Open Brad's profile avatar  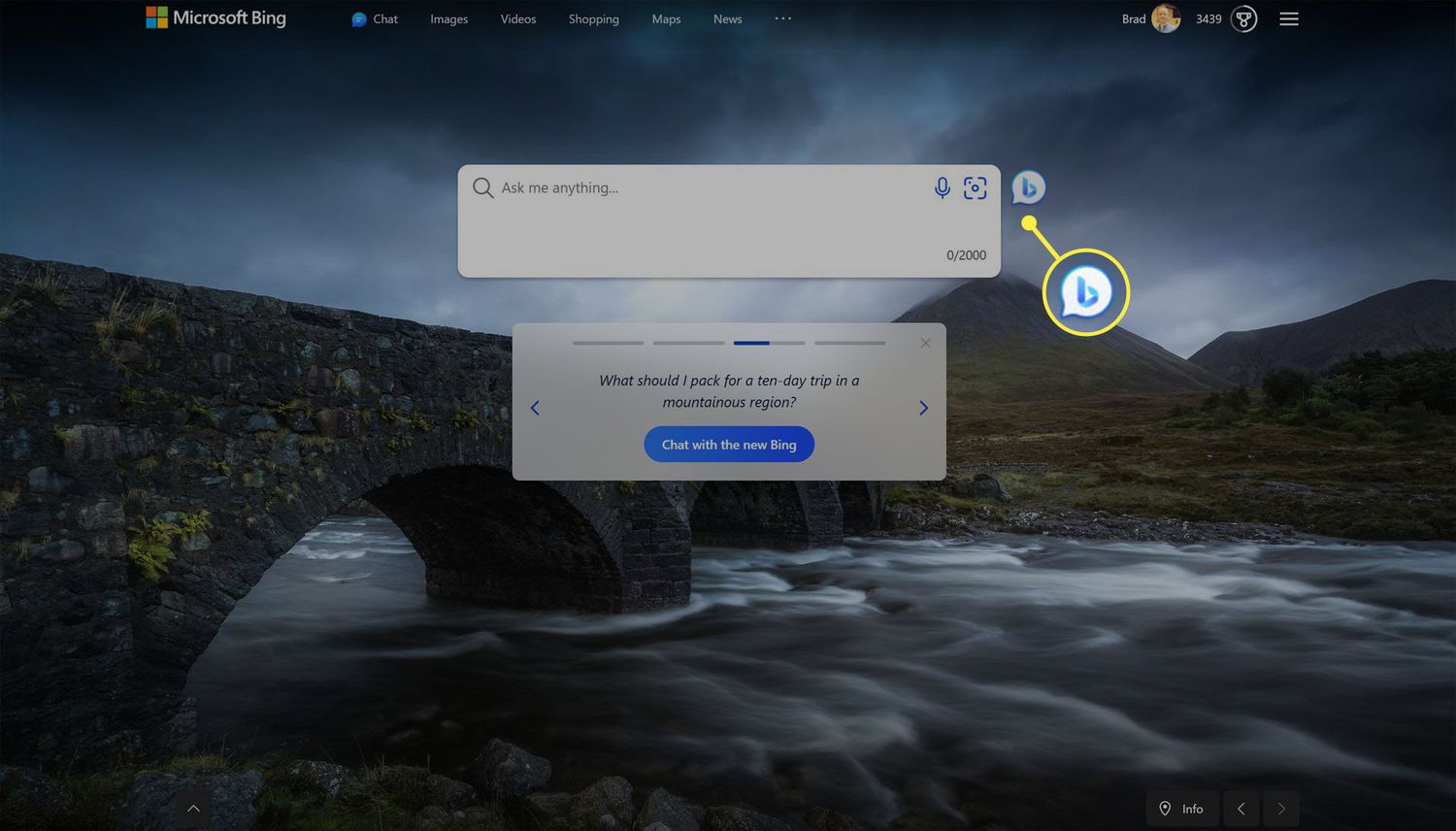(x=1165, y=18)
